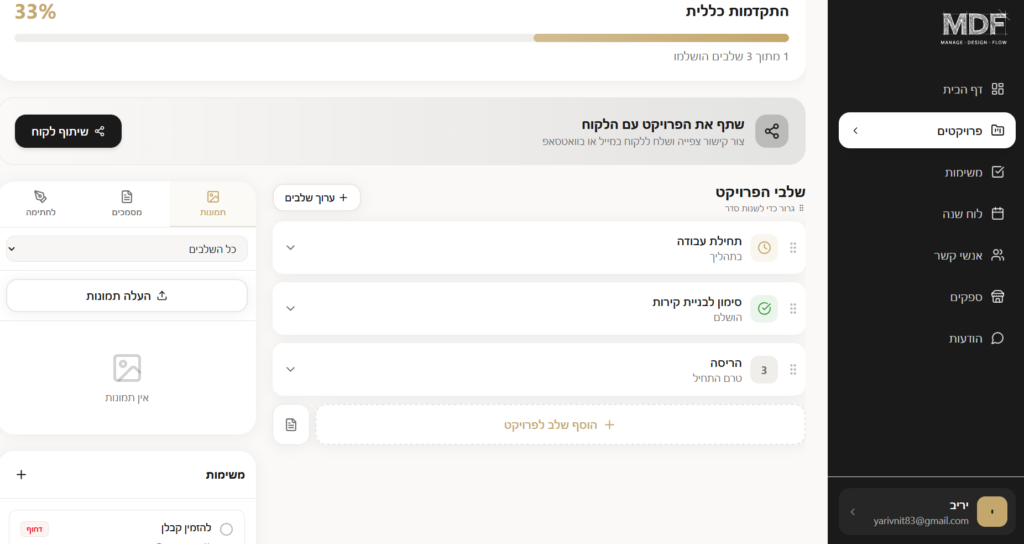Open the יריב user account card
Viewport: 1024px width, 544px height.
(926, 512)
